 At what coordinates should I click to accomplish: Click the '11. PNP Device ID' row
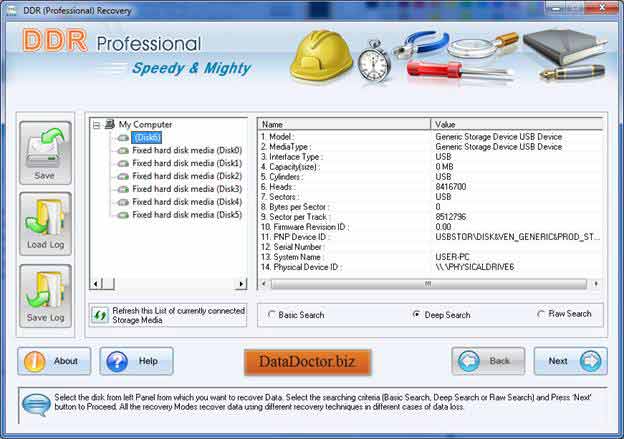tap(430, 237)
